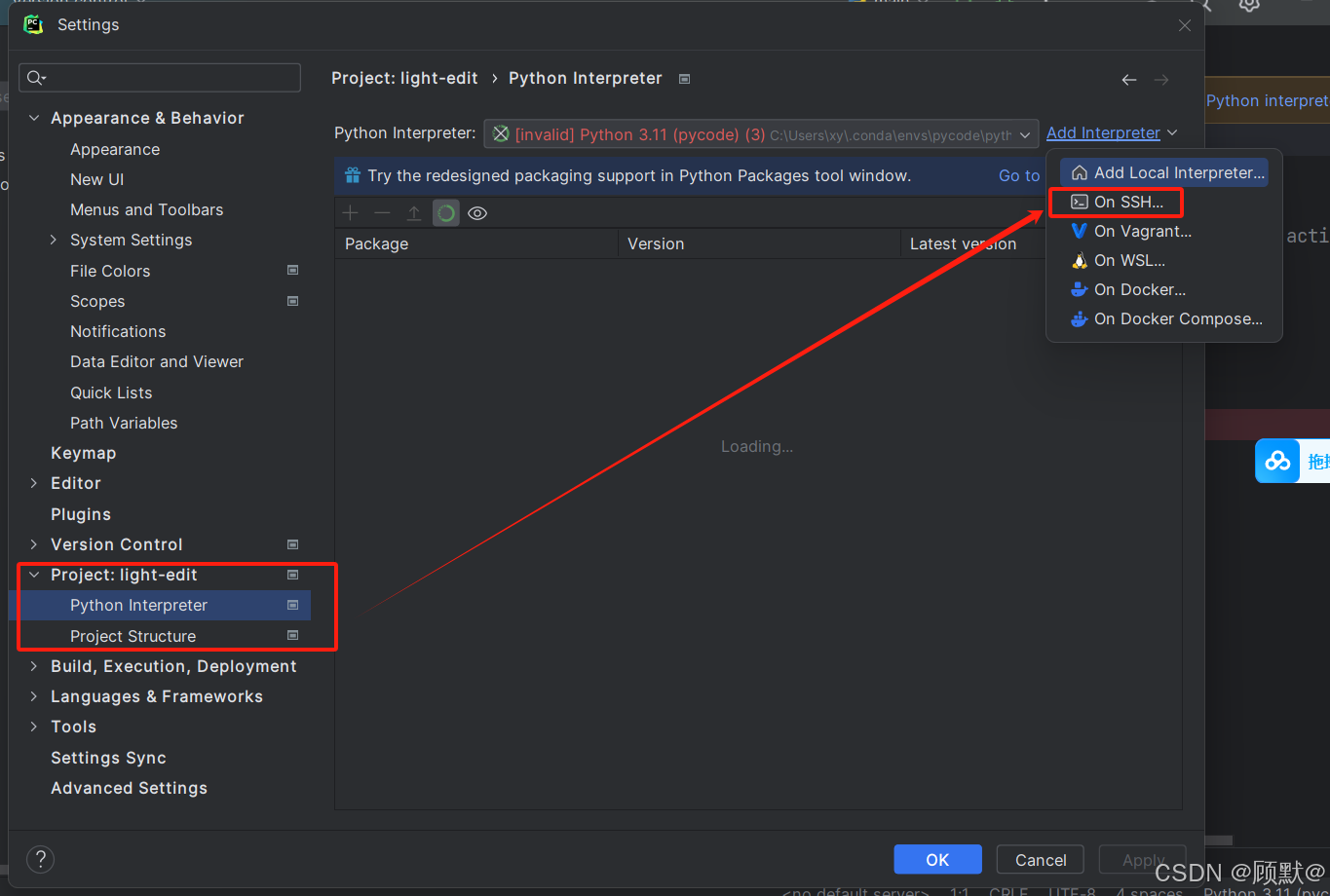Click the upgrade package arrow icon
This screenshot has width=1330, height=896.
(414, 213)
